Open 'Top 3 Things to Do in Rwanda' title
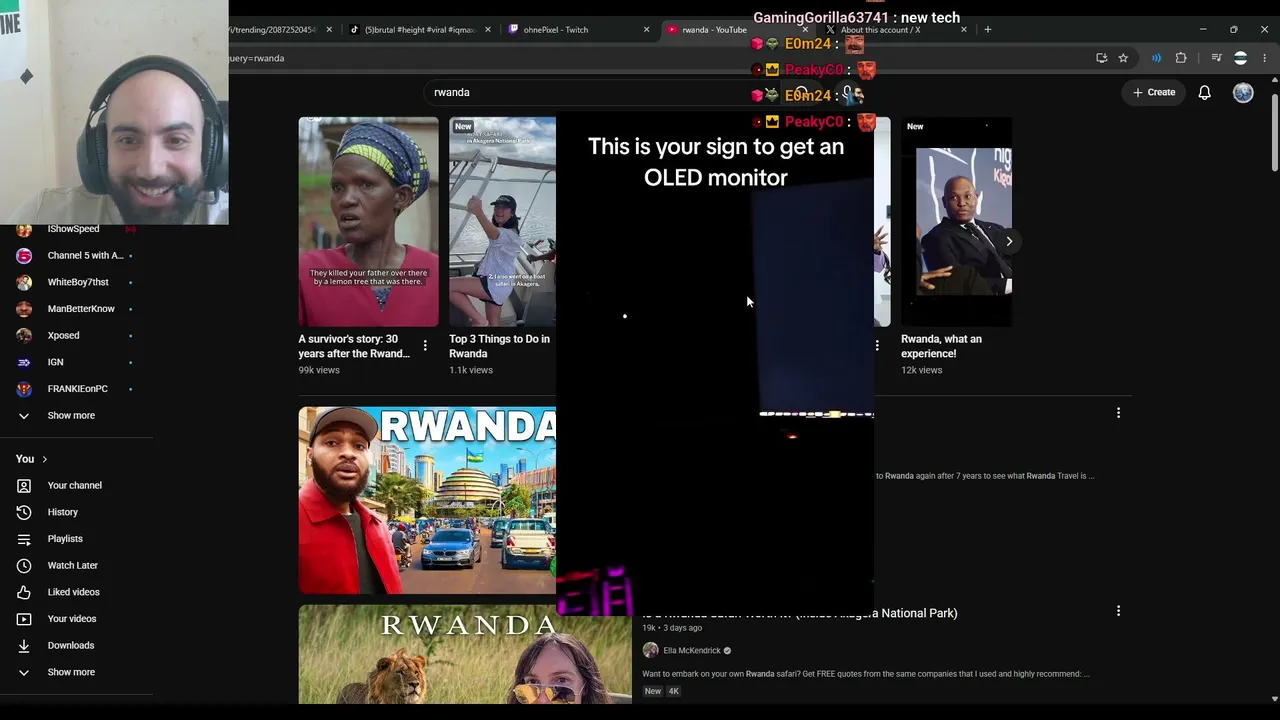 coord(500,346)
